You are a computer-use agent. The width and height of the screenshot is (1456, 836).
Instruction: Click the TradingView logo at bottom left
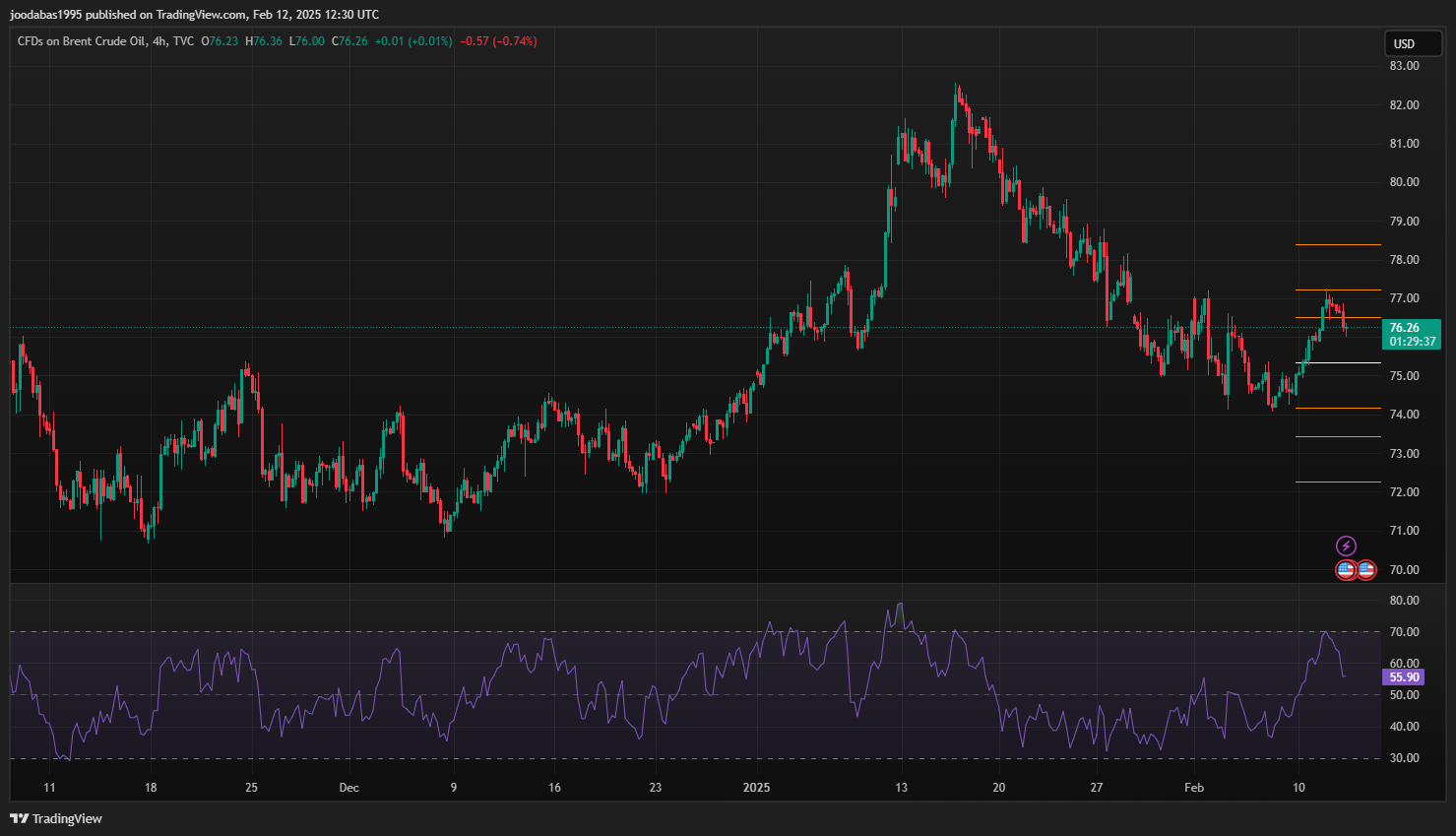pyautogui.click(x=56, y=818)
